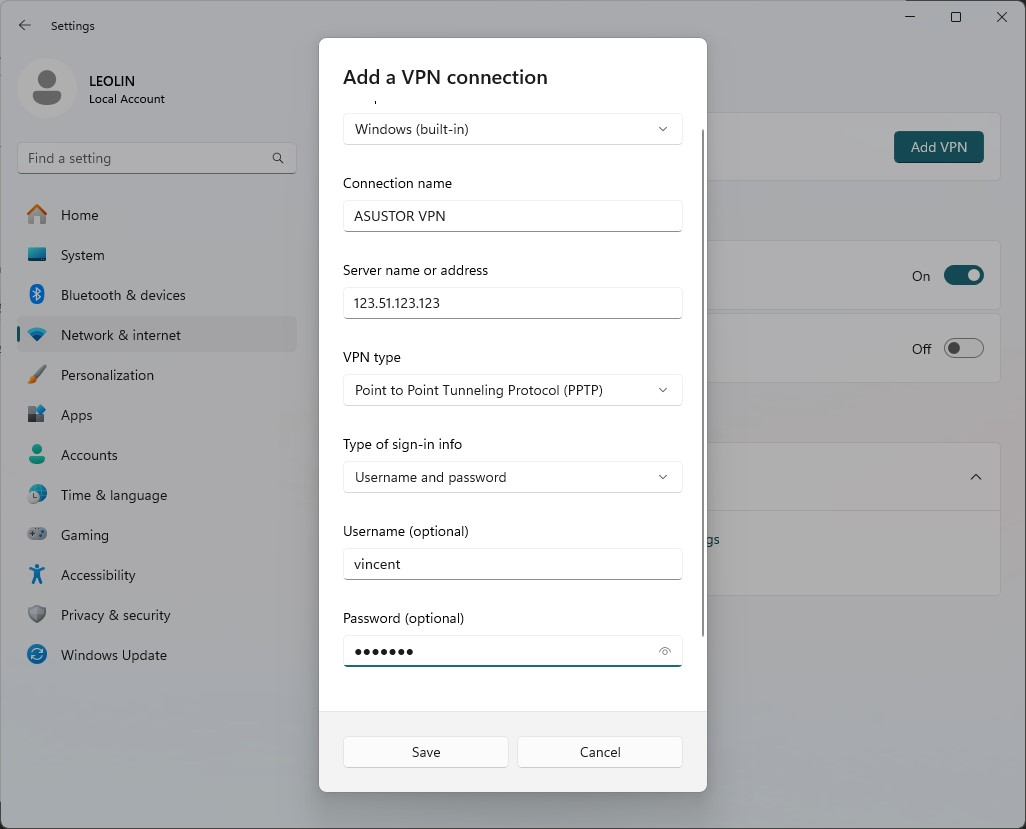The width and height of the screenshot is (1026, 829).
Task: Maximize the Settings window
Action: 956,17
